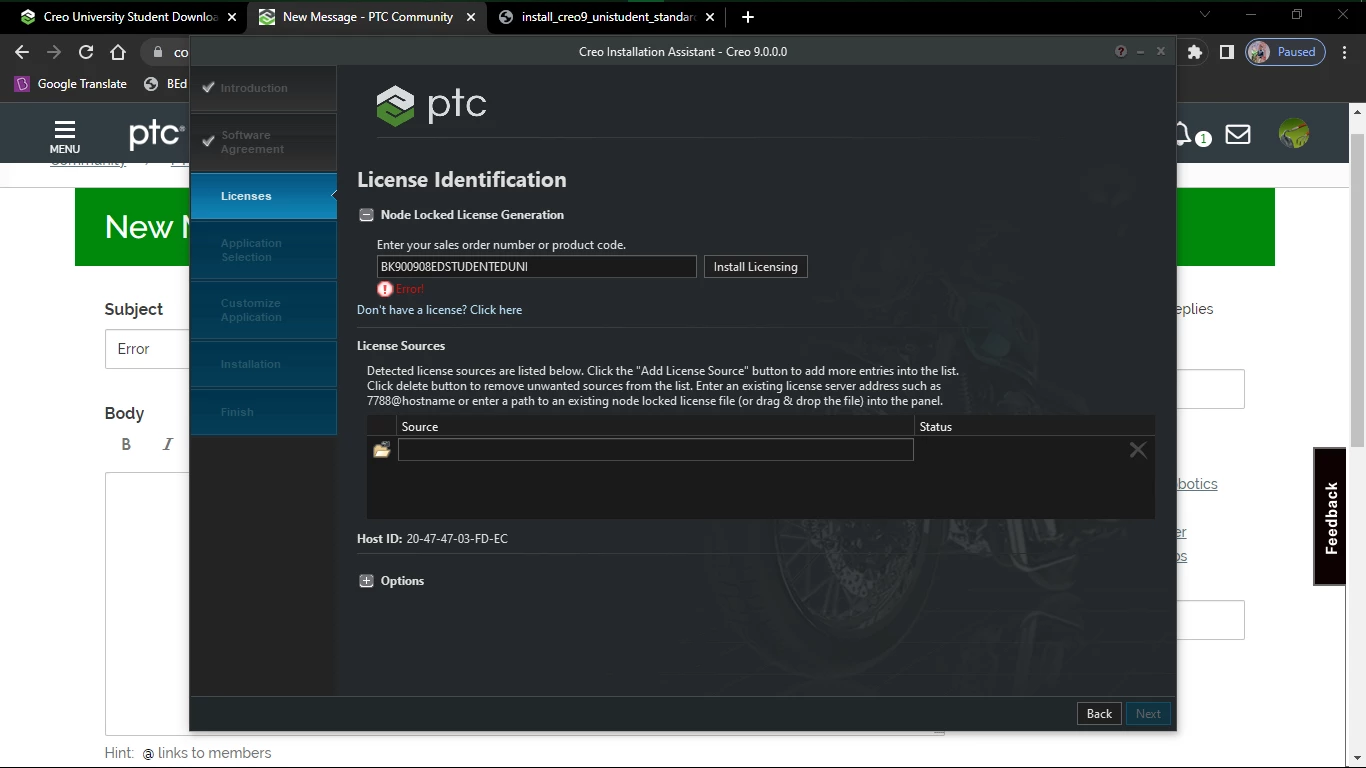Open Chrome profile Paused button
1366x768 pixels.
click(1286, 52)
